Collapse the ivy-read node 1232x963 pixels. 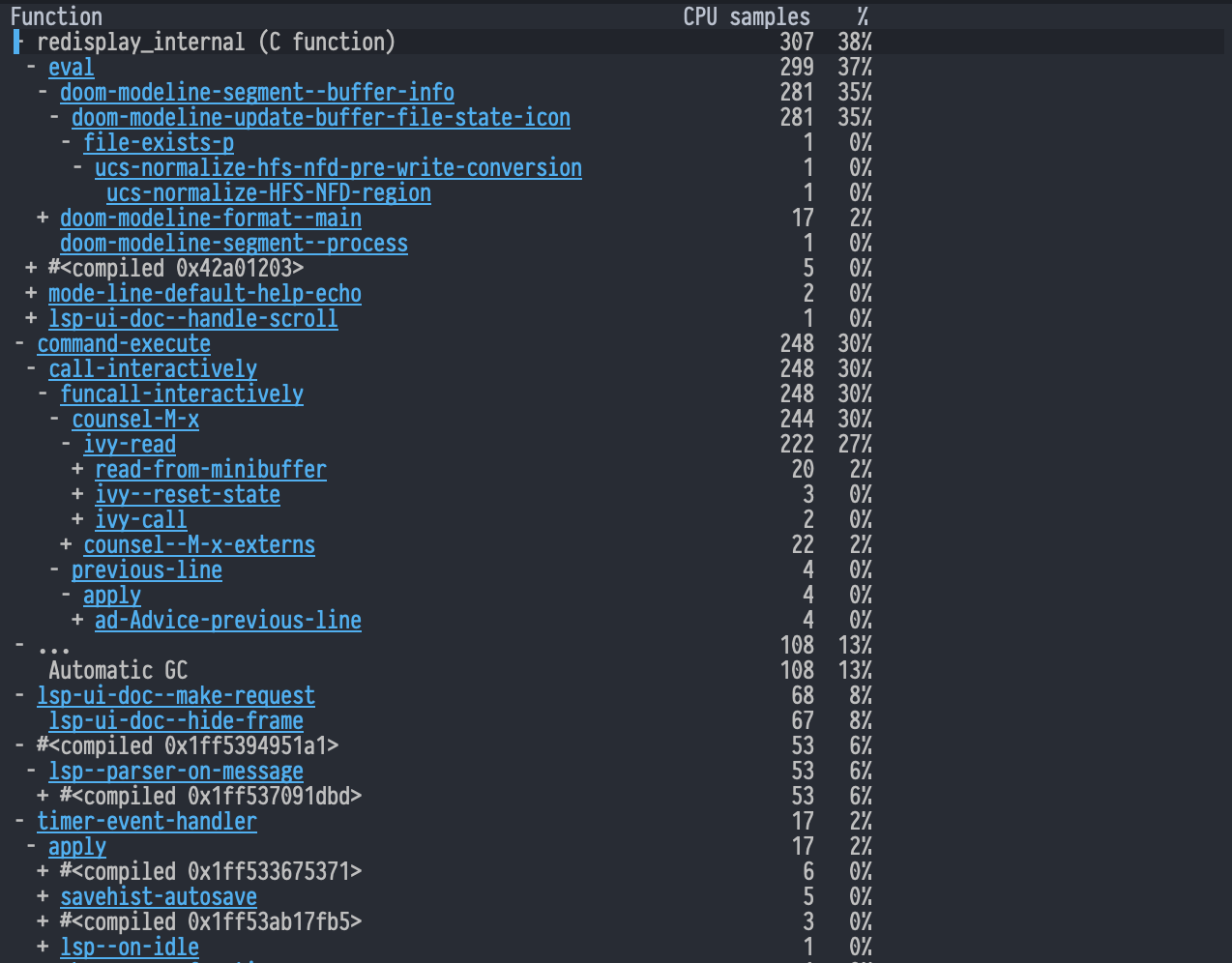[66, 444]
